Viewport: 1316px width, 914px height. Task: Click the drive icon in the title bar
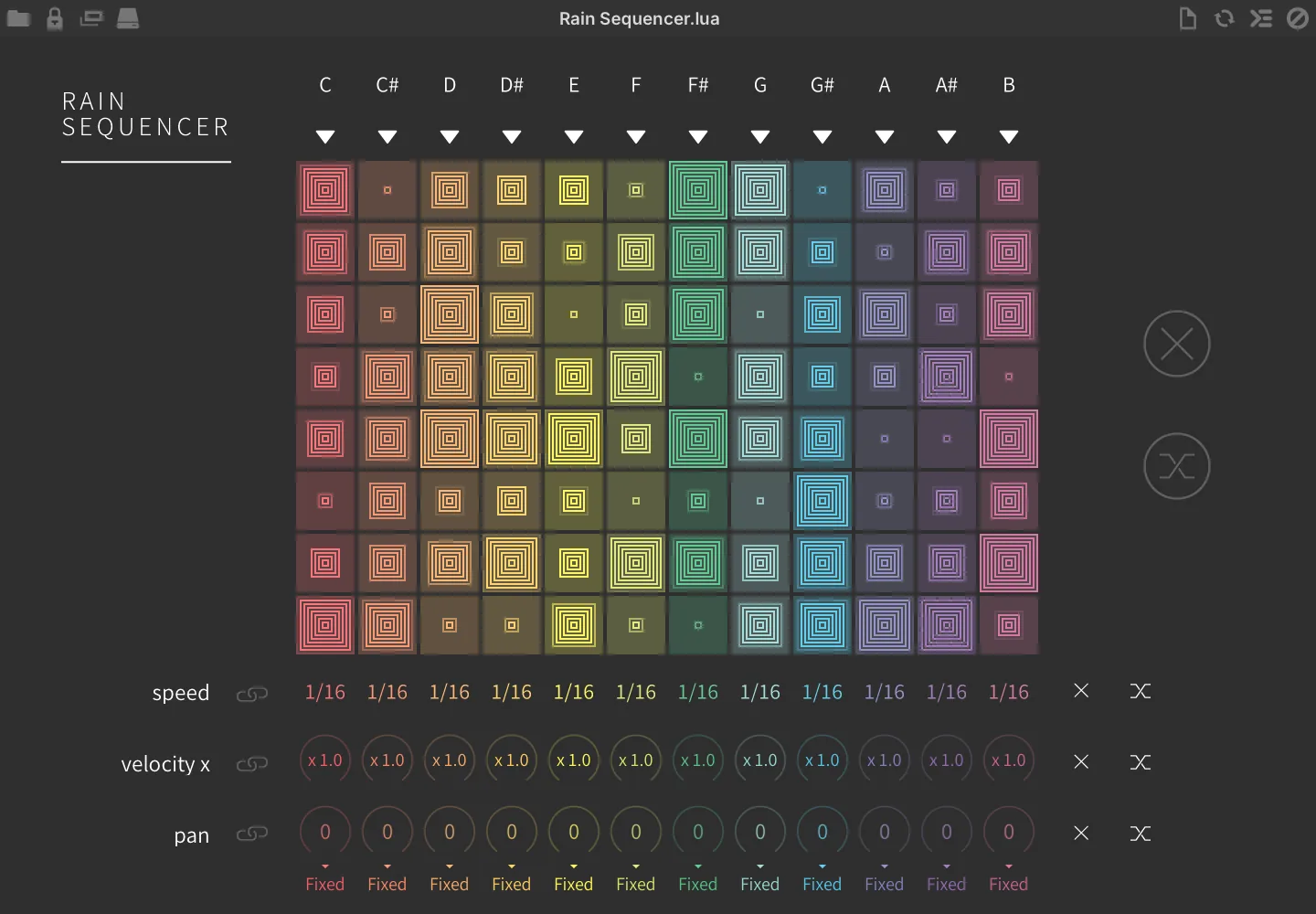click(x=128, y=18)
